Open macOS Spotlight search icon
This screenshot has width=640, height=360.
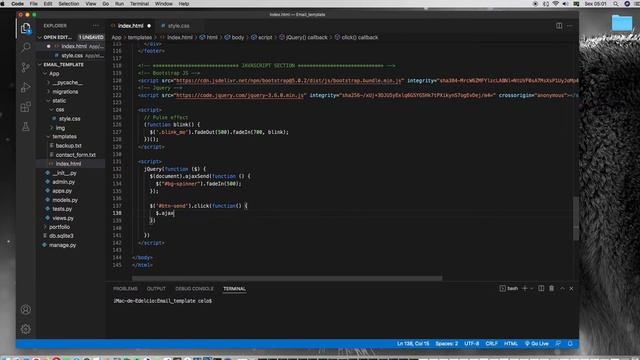coord(616,4)
